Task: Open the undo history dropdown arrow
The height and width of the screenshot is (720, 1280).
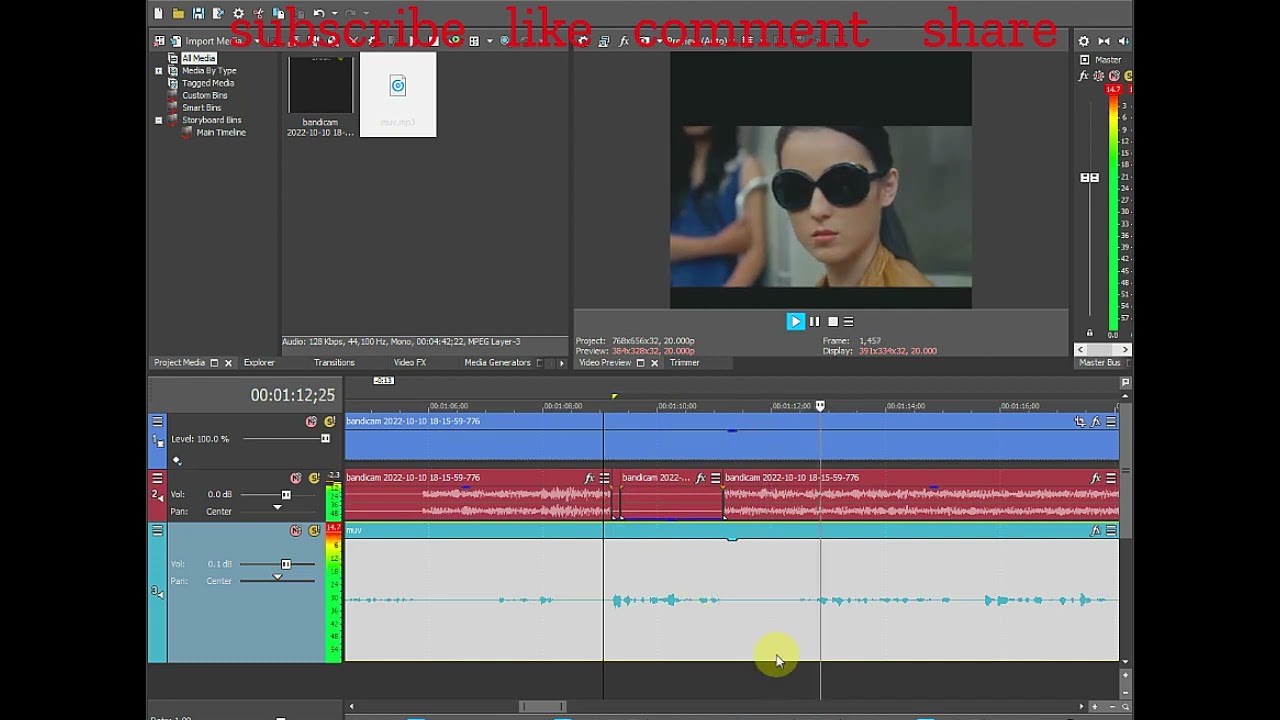Action: tap(333, 14)
